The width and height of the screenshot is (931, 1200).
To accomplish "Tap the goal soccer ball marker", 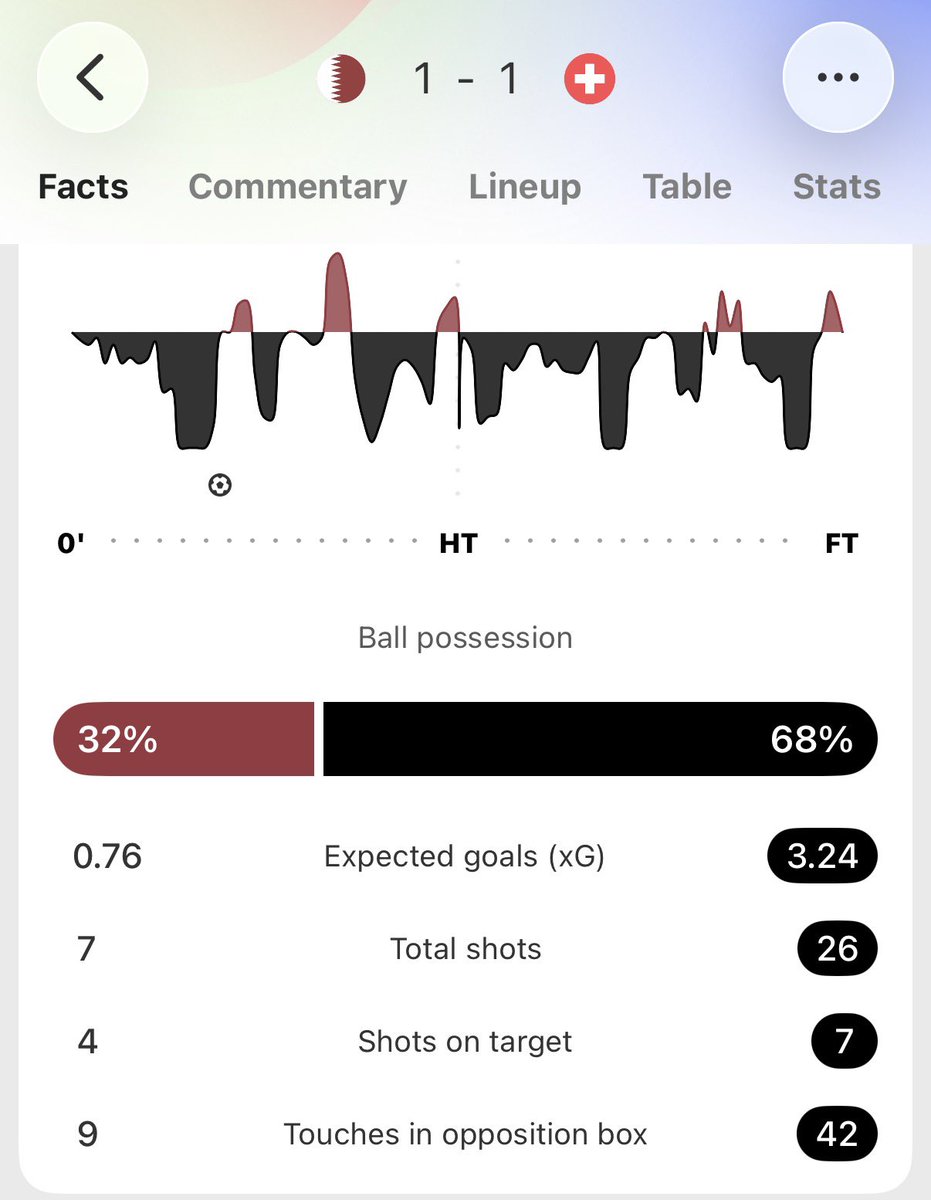I will [220, 485].
